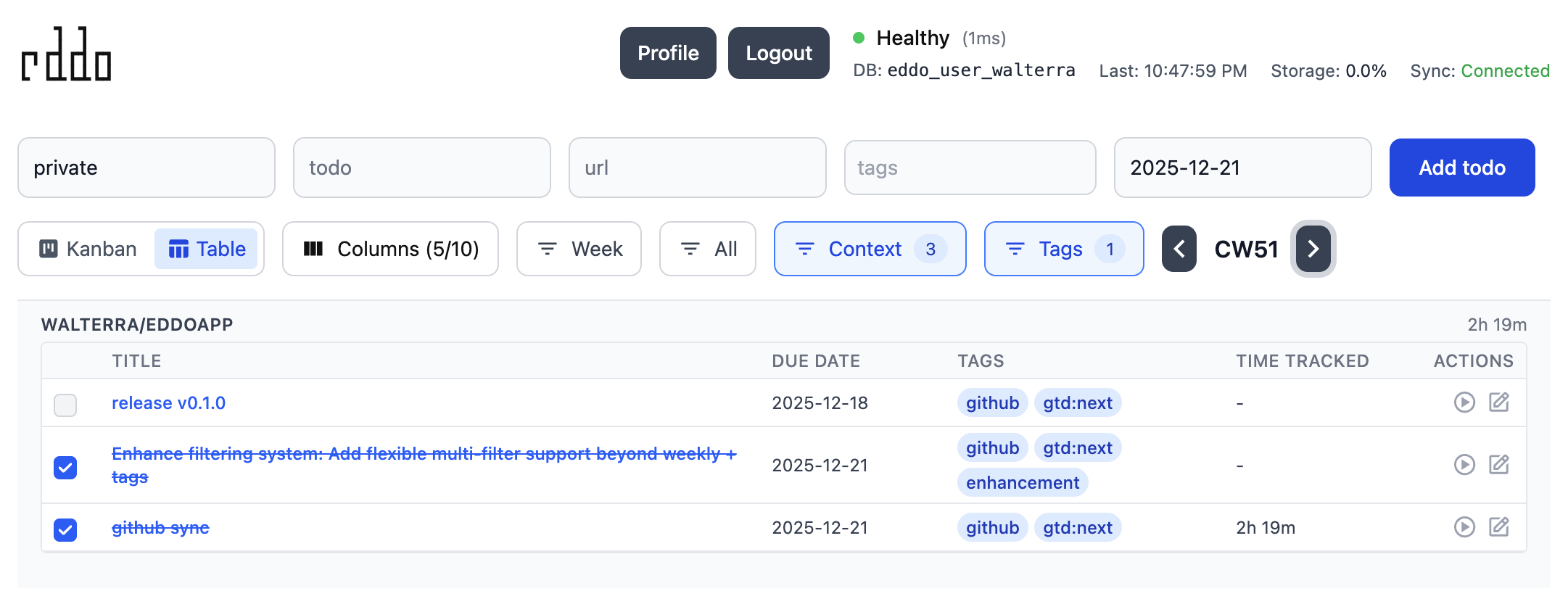Viewport: 1568px width, 599px height.
Task: Edit the github sync todo
Action: [1500, 527]
